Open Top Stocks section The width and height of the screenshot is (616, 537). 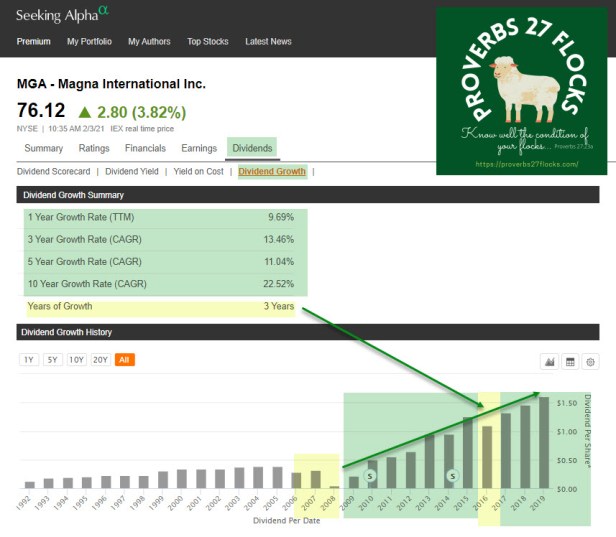tap(207, 42)
